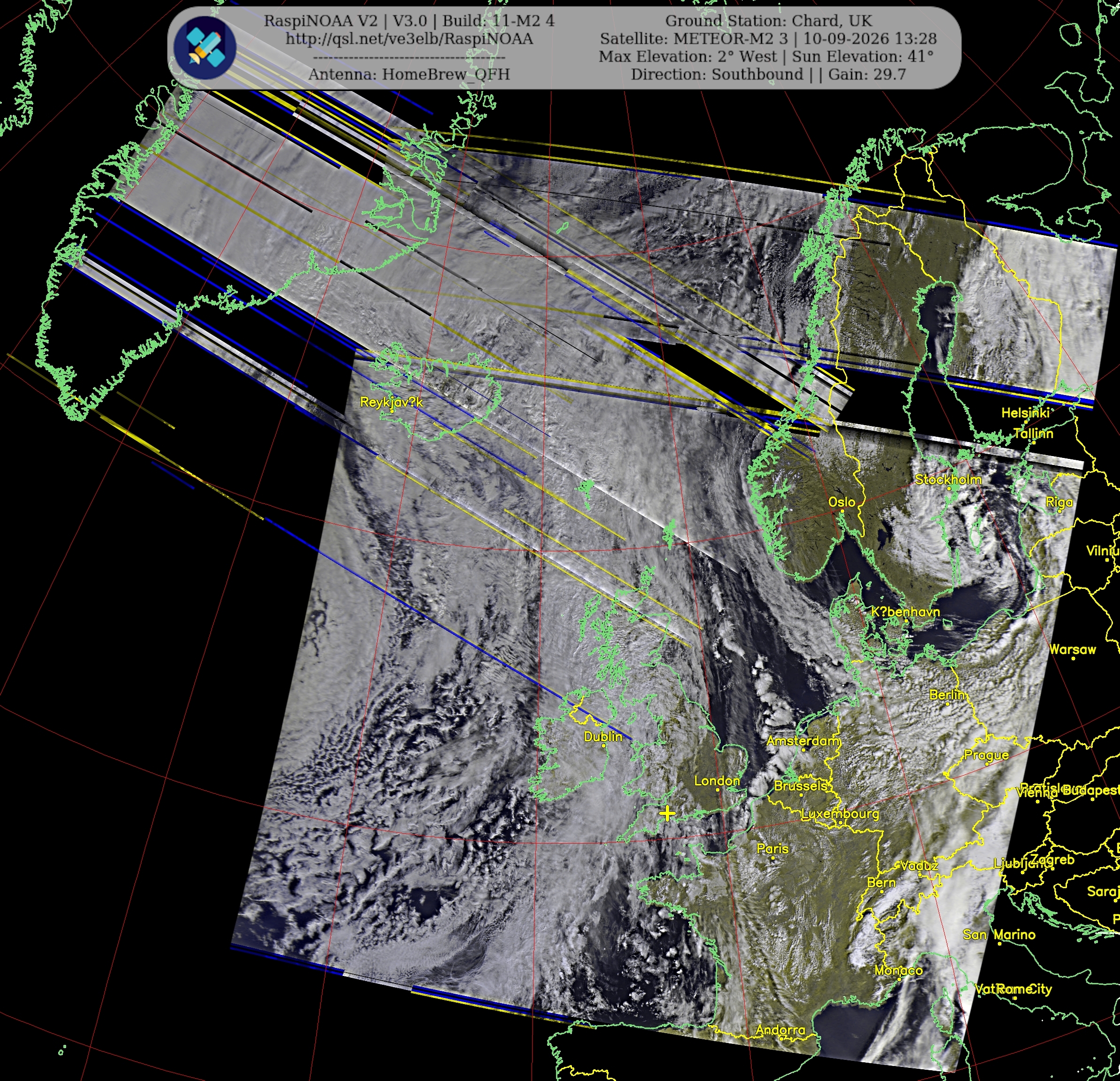Click the Reykjavik label on Iceland
The height and width of the screenshot is (1081, 1120).
[391, 402]
